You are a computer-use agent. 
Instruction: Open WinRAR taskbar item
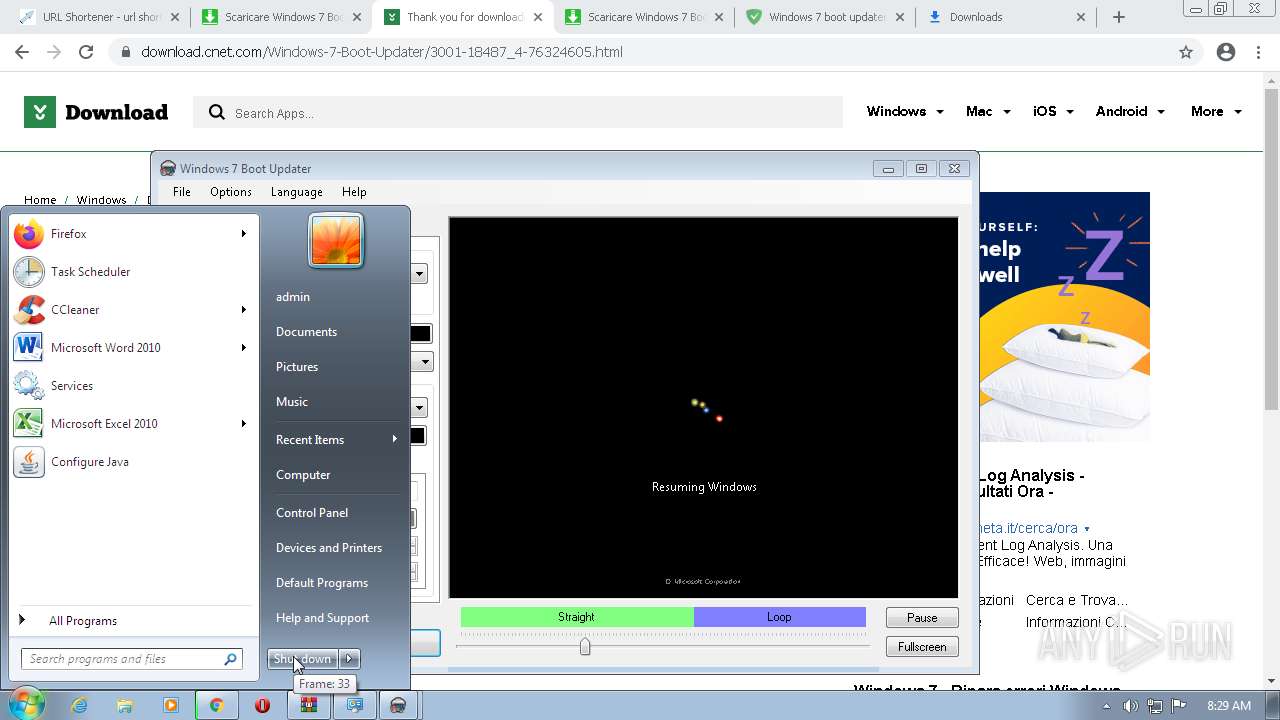(x=308, y=705)
